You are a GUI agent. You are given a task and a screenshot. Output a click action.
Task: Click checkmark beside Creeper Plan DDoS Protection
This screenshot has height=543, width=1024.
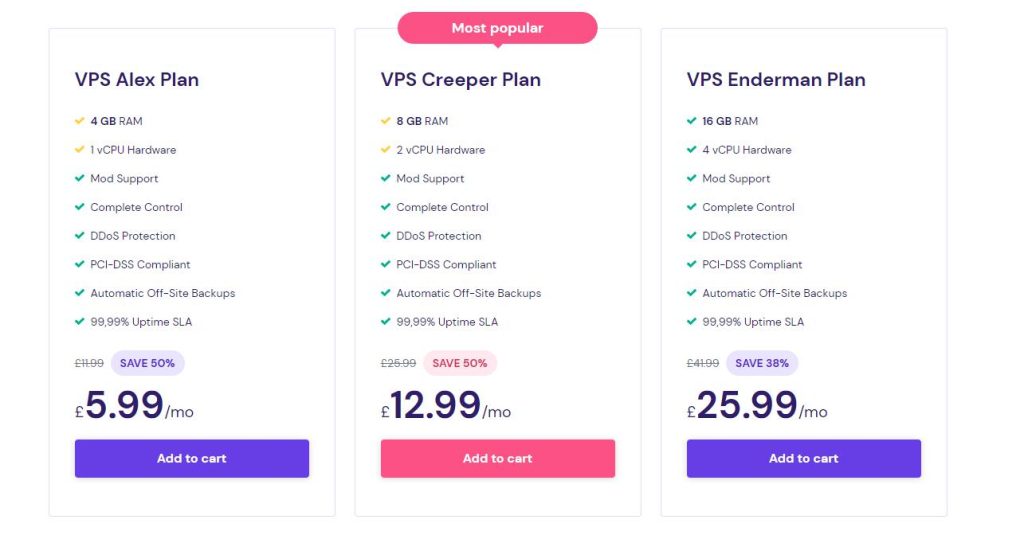point(385,236)
